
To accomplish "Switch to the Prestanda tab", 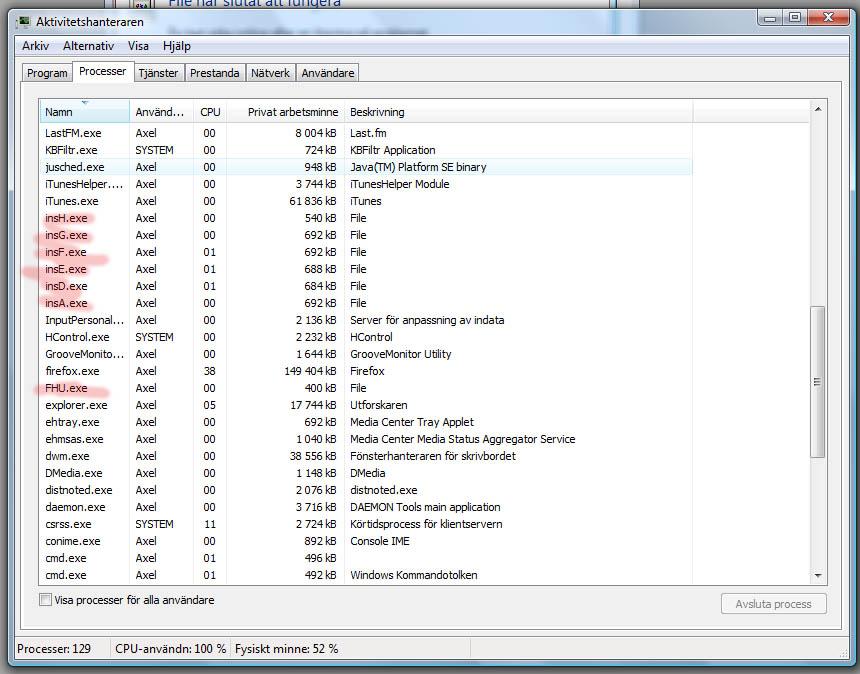I will tap(215, 73).
